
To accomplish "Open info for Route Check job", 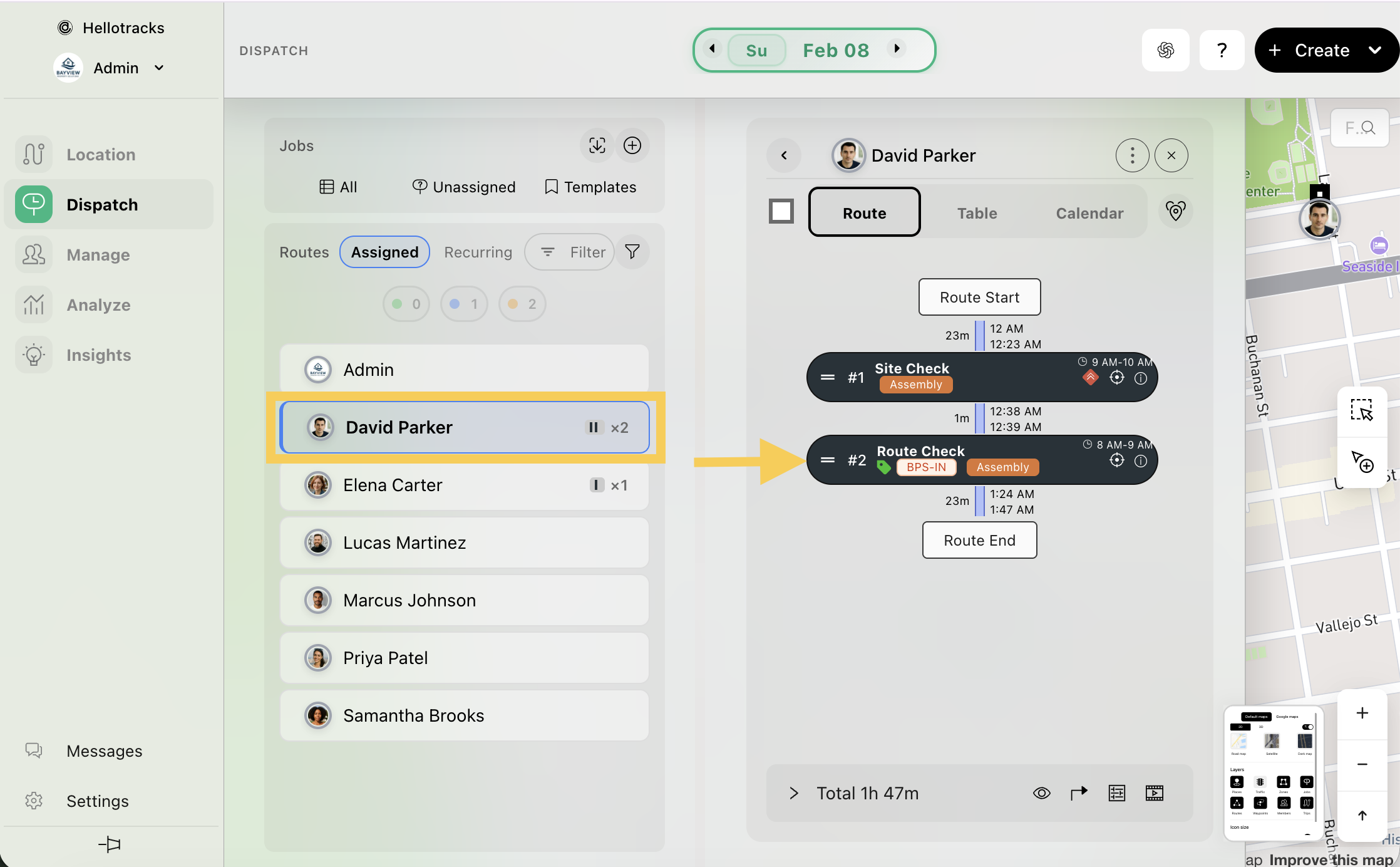I will pos(1141,461).
